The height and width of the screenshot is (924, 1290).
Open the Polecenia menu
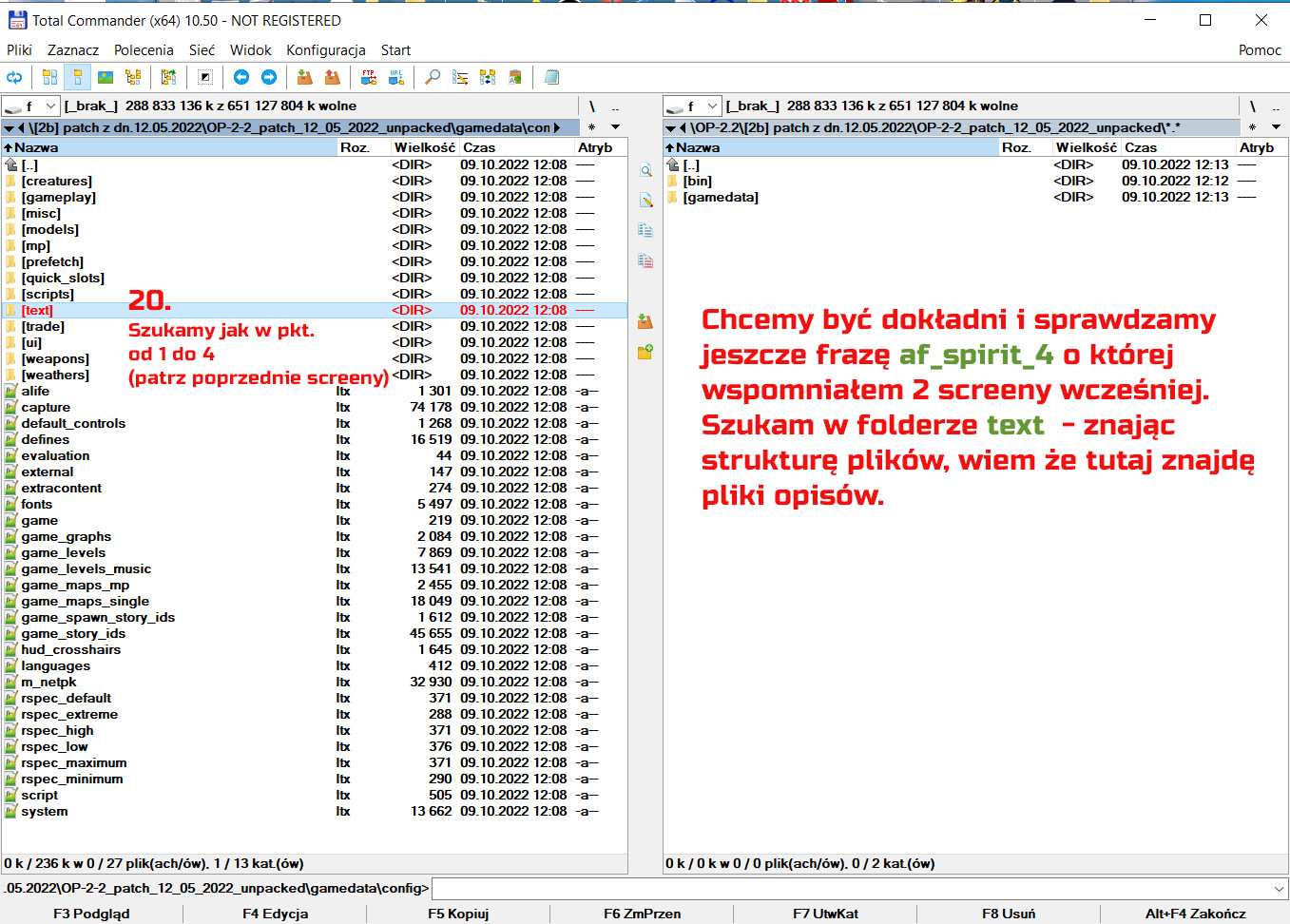tap(144, 50)
